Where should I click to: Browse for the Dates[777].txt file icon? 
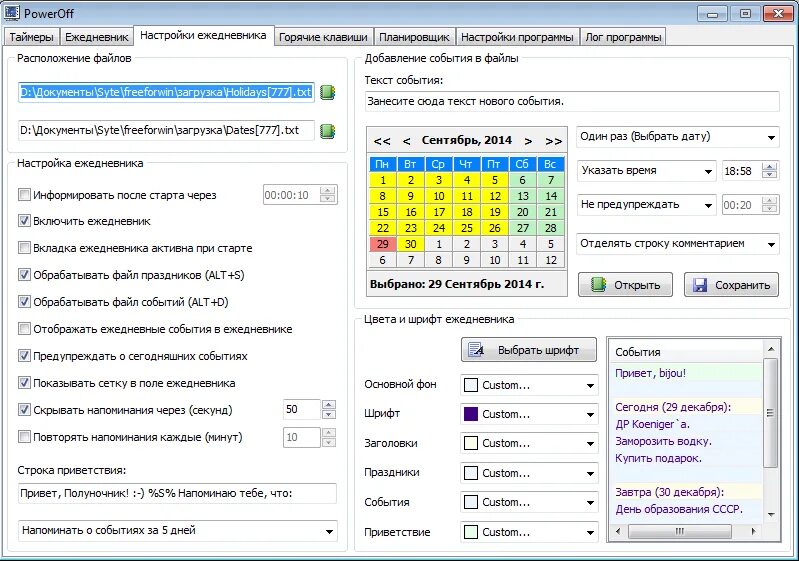click(x=327, y=131)
